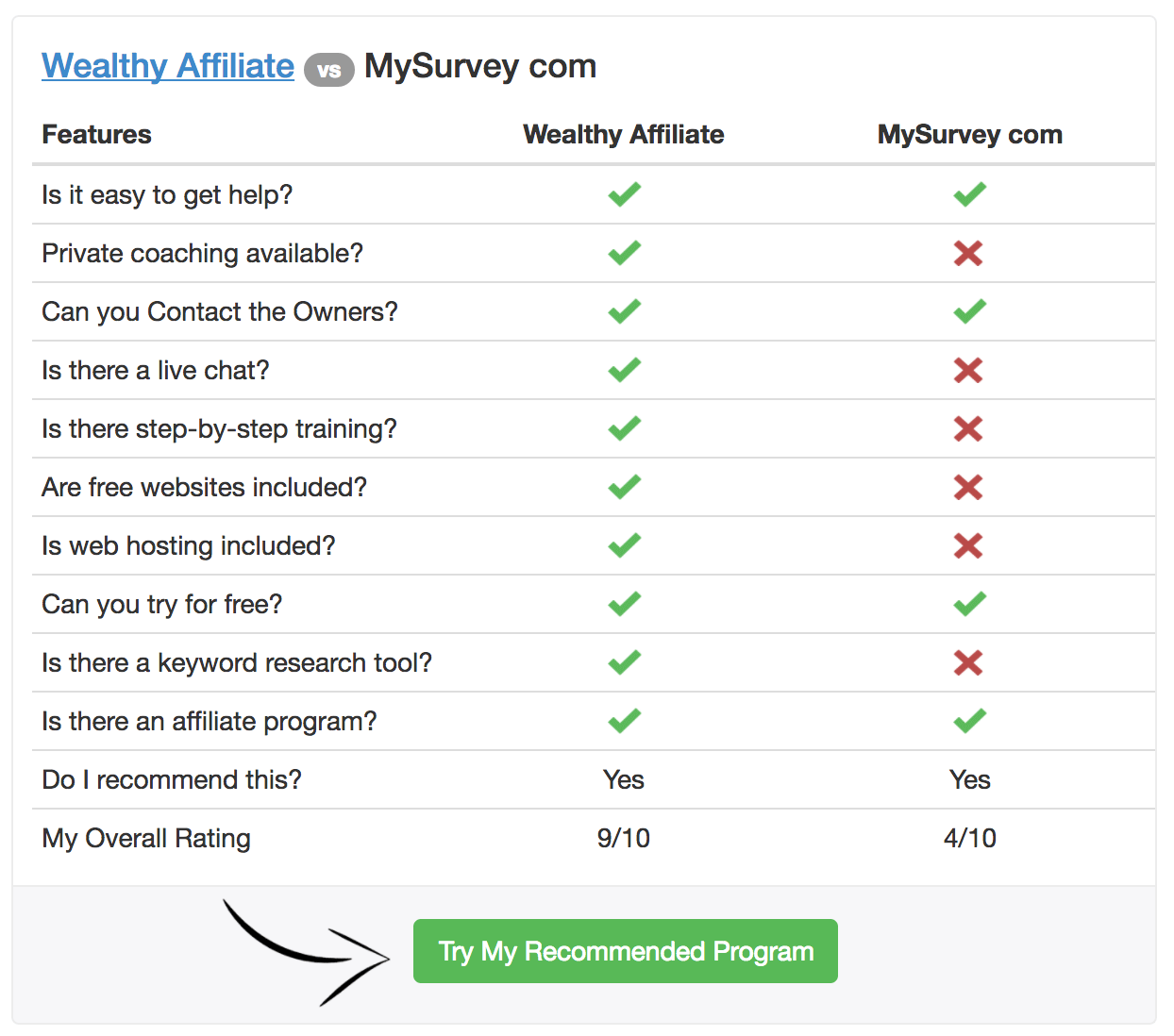Viewport: 1174px width, 1036px height.
Task: Click MySurvey red X for free websites
Action: pos(968,487)
